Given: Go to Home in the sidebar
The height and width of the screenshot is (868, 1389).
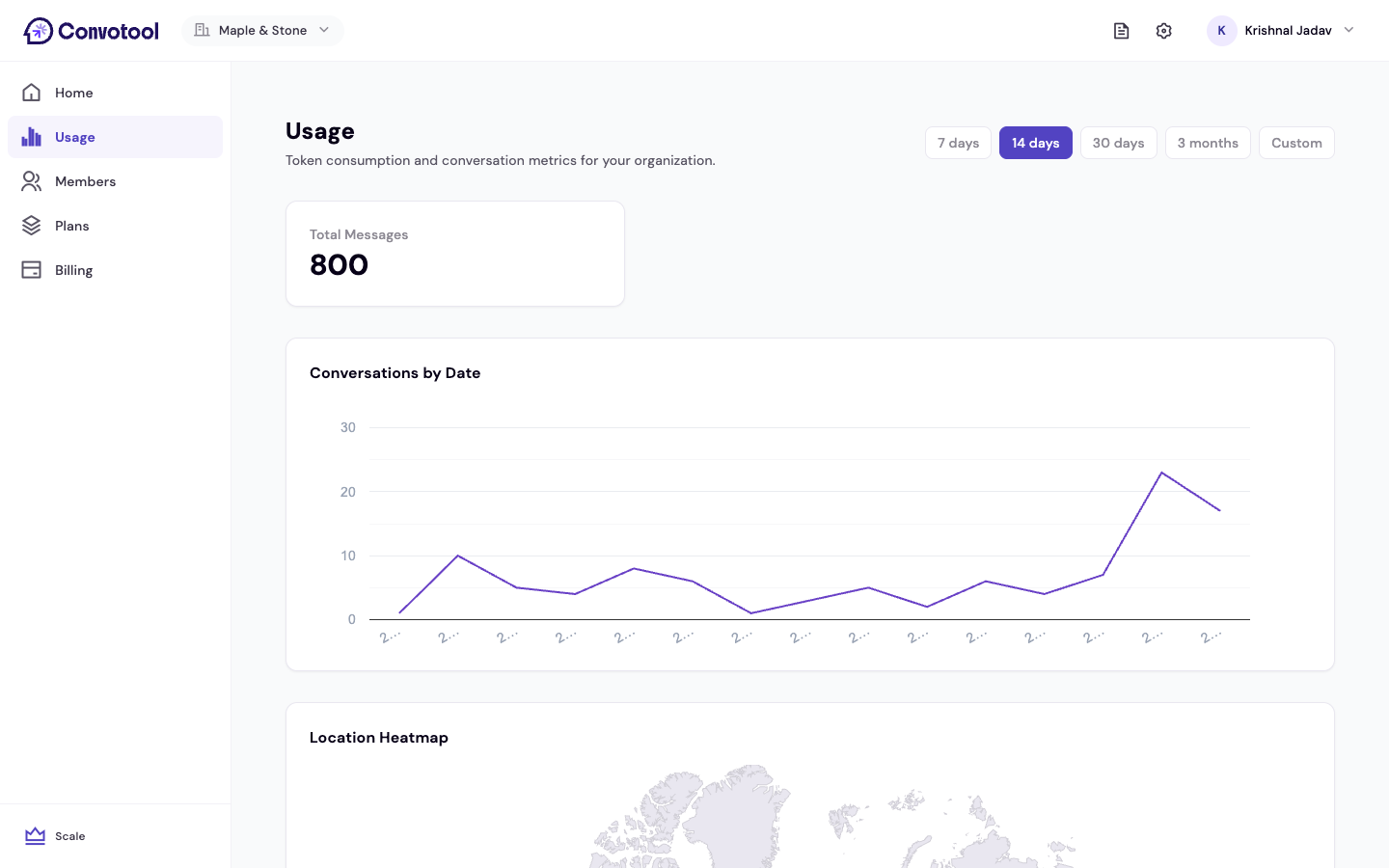Looking at the screenshot, I should click(115, 93).
